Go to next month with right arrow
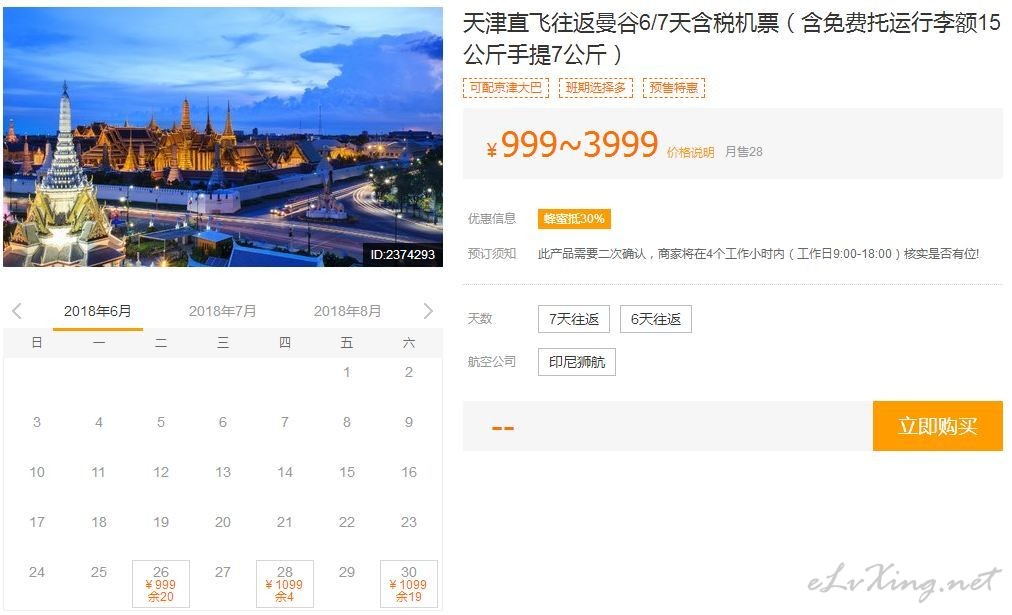This screenshot has height=615, width=1012. [x=428, y=311]
